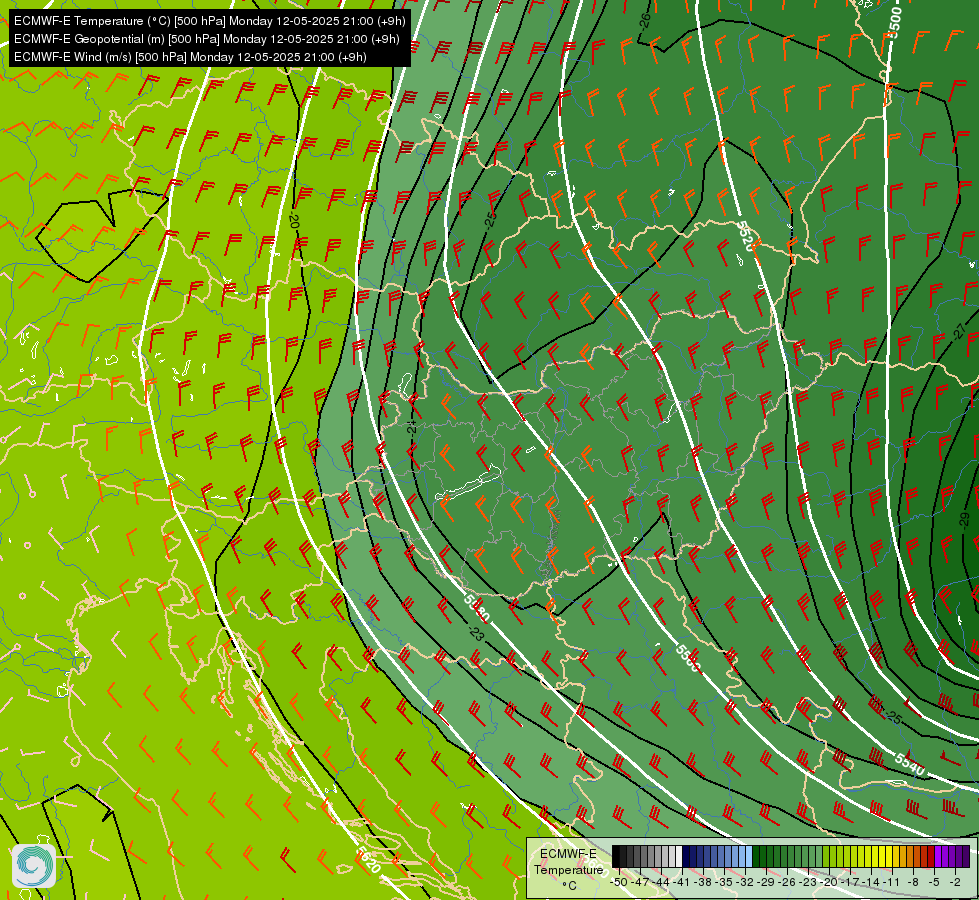The height and width of the screenshot is (900, 979).
Task: Click the -8 value in the legend
Action: 913,882
